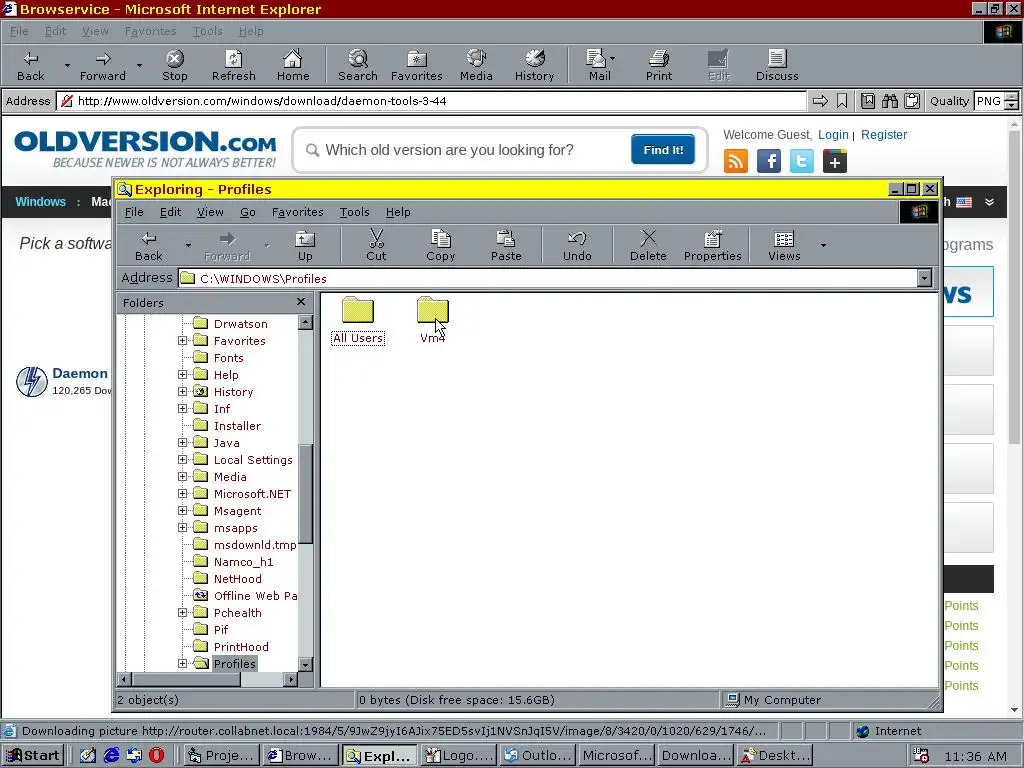Close the Folders pane
The width and height of the screenshot is (1024, 768).
300,302
